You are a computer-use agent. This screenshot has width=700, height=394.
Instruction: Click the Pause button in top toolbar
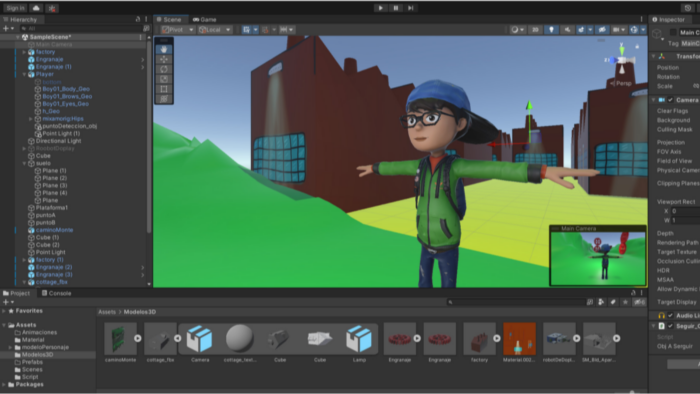tap(396, 8)
